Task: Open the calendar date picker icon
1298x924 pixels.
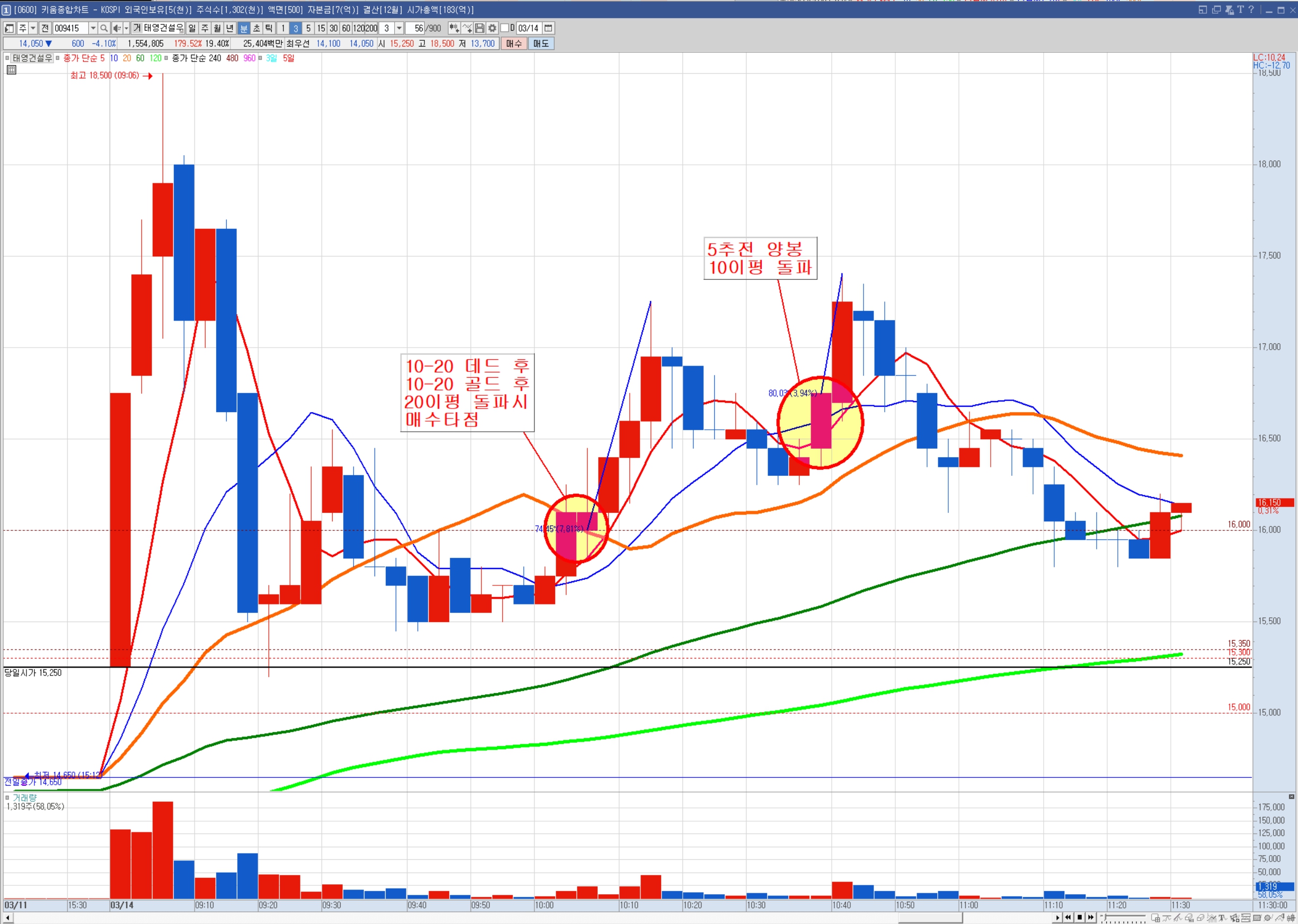Action: coord(548,28)
